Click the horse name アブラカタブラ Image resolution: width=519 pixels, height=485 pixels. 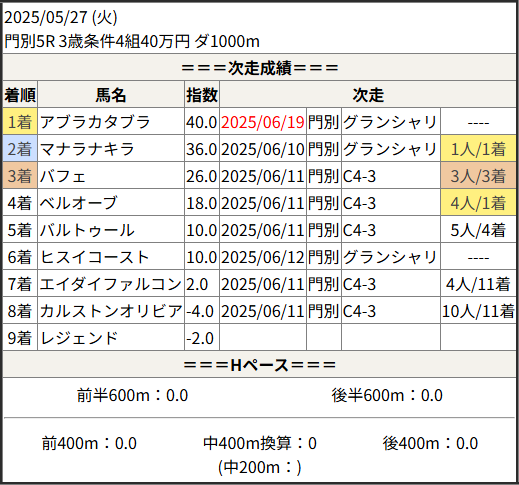point(95,122)
